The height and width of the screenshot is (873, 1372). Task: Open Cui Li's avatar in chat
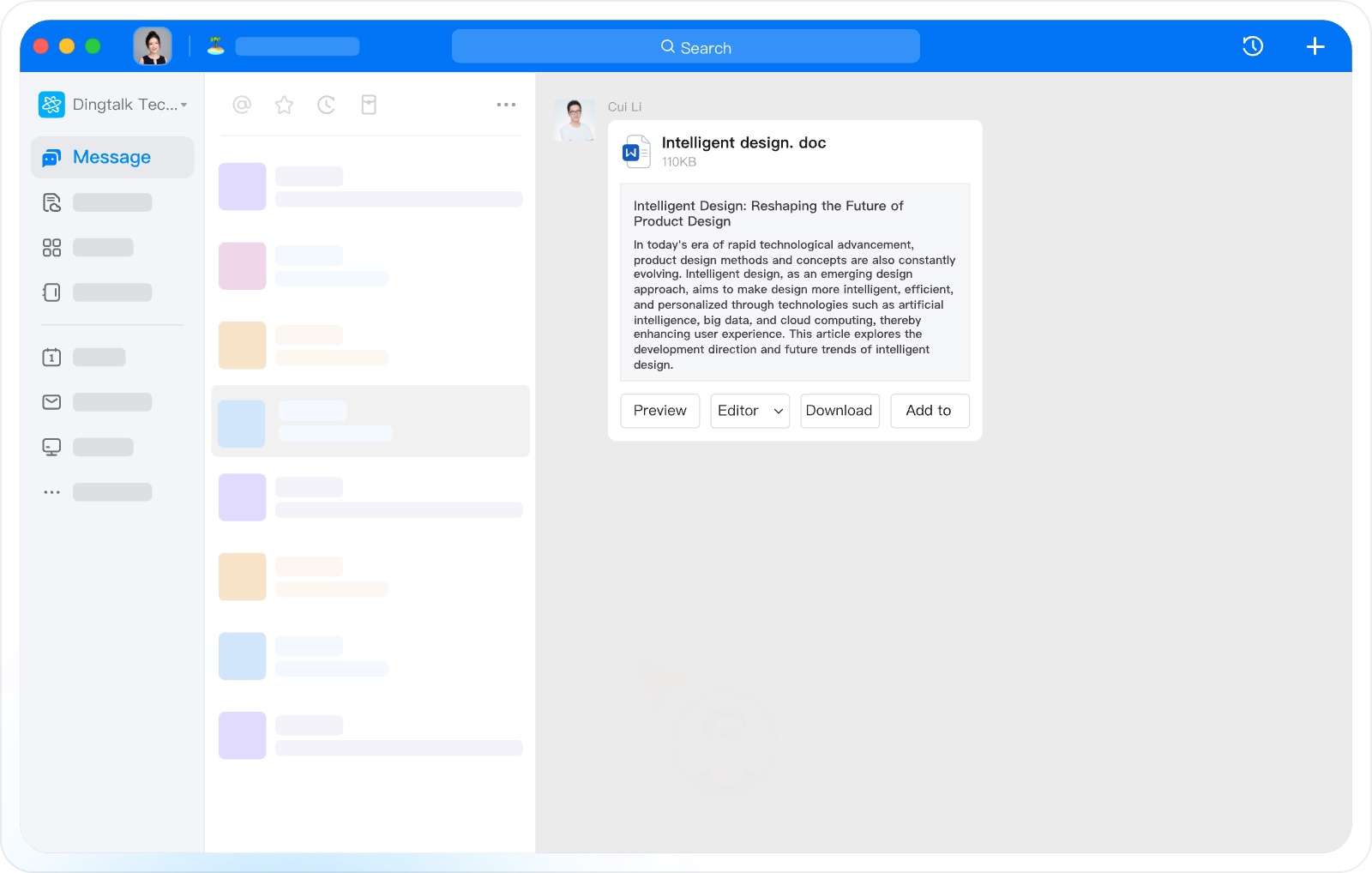click(575, 120)
